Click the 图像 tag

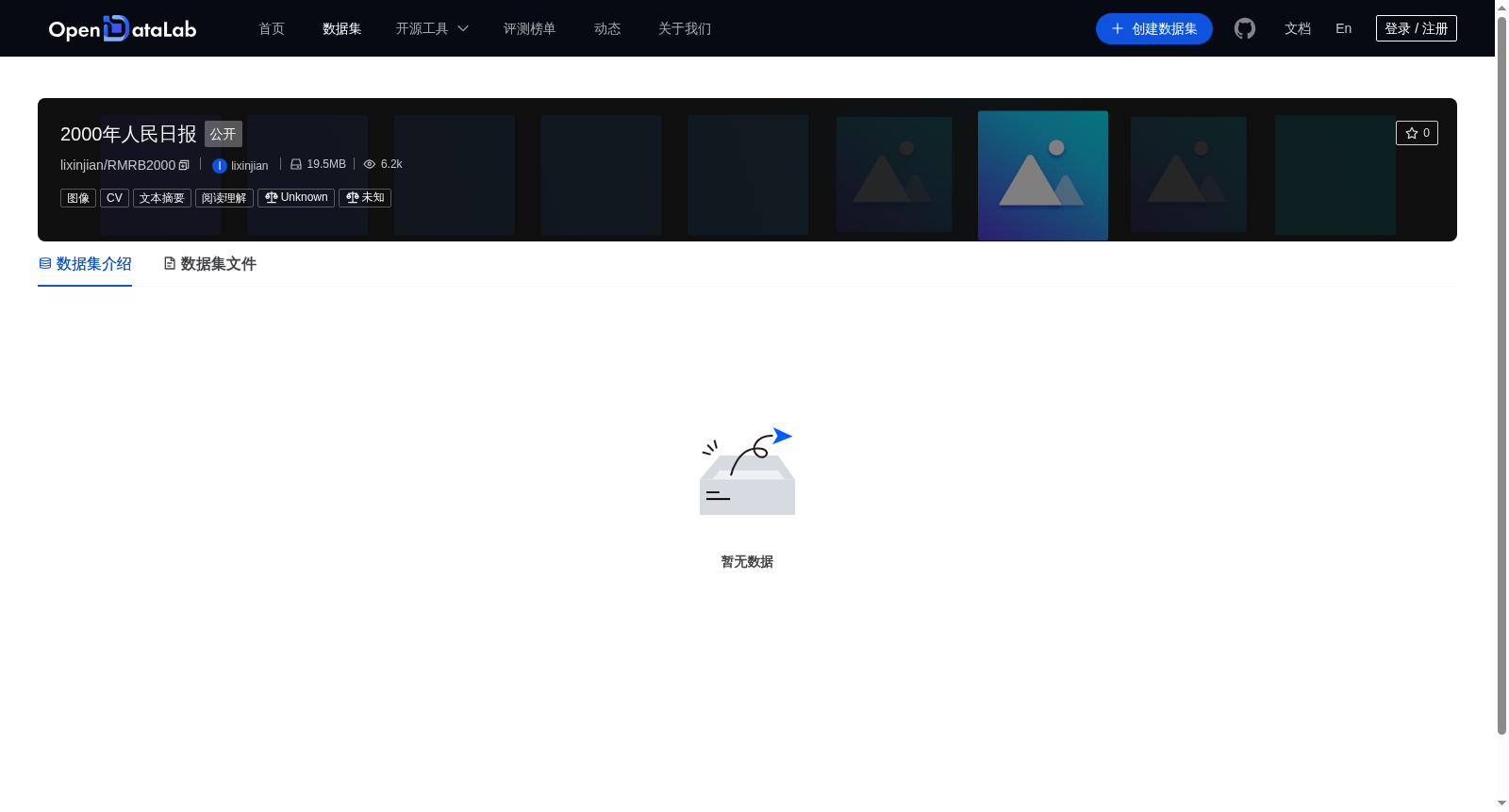78,198
